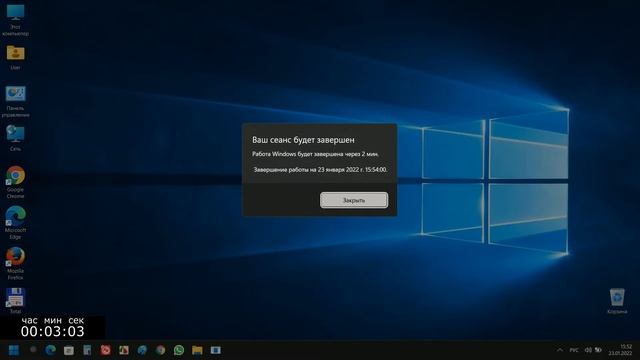Viewport: 640px width, 360px height.
Task: Select the Сеть desktop icon
Action: 16,138
